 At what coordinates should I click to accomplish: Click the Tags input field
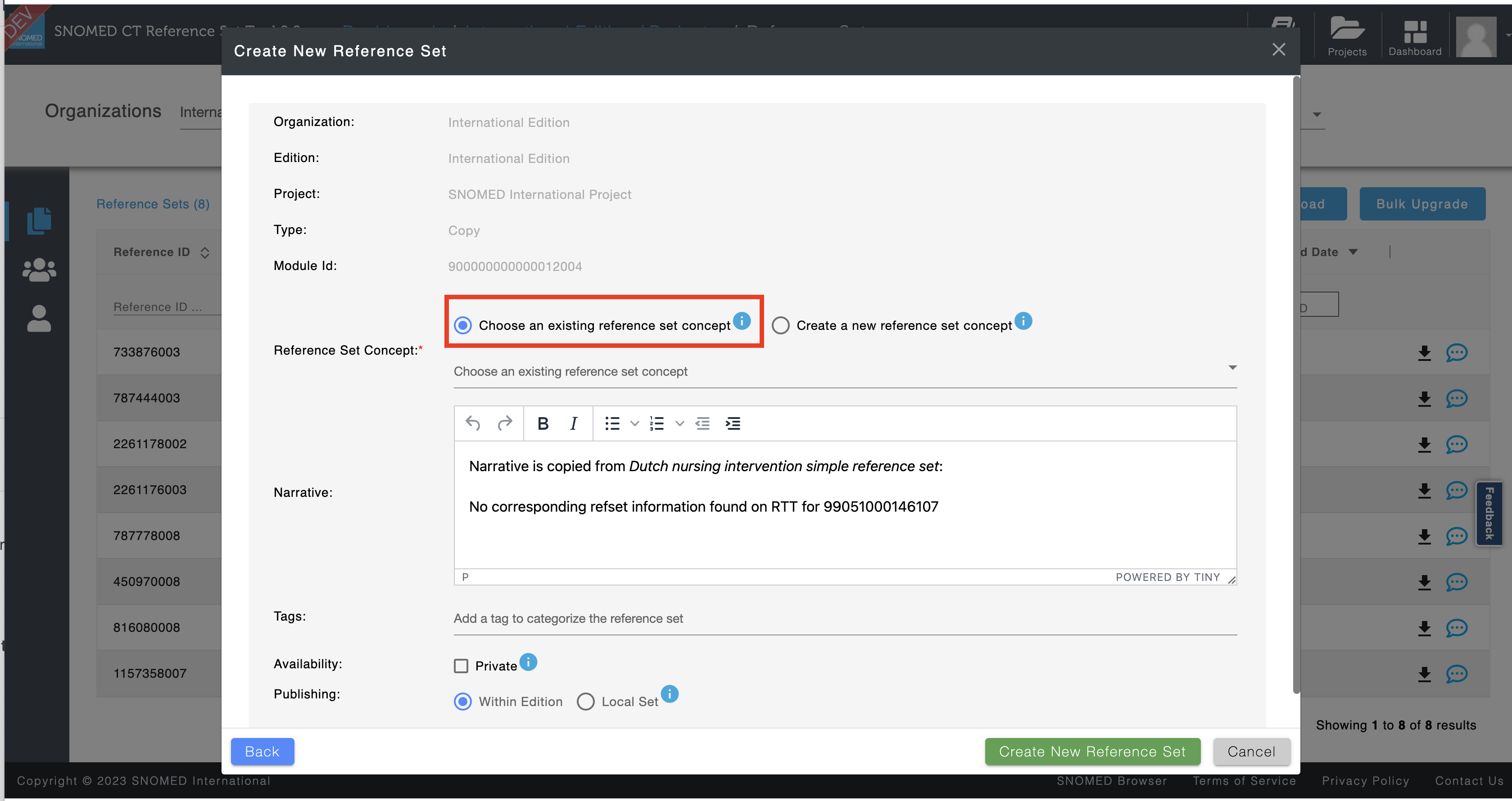tap(845, 618)
